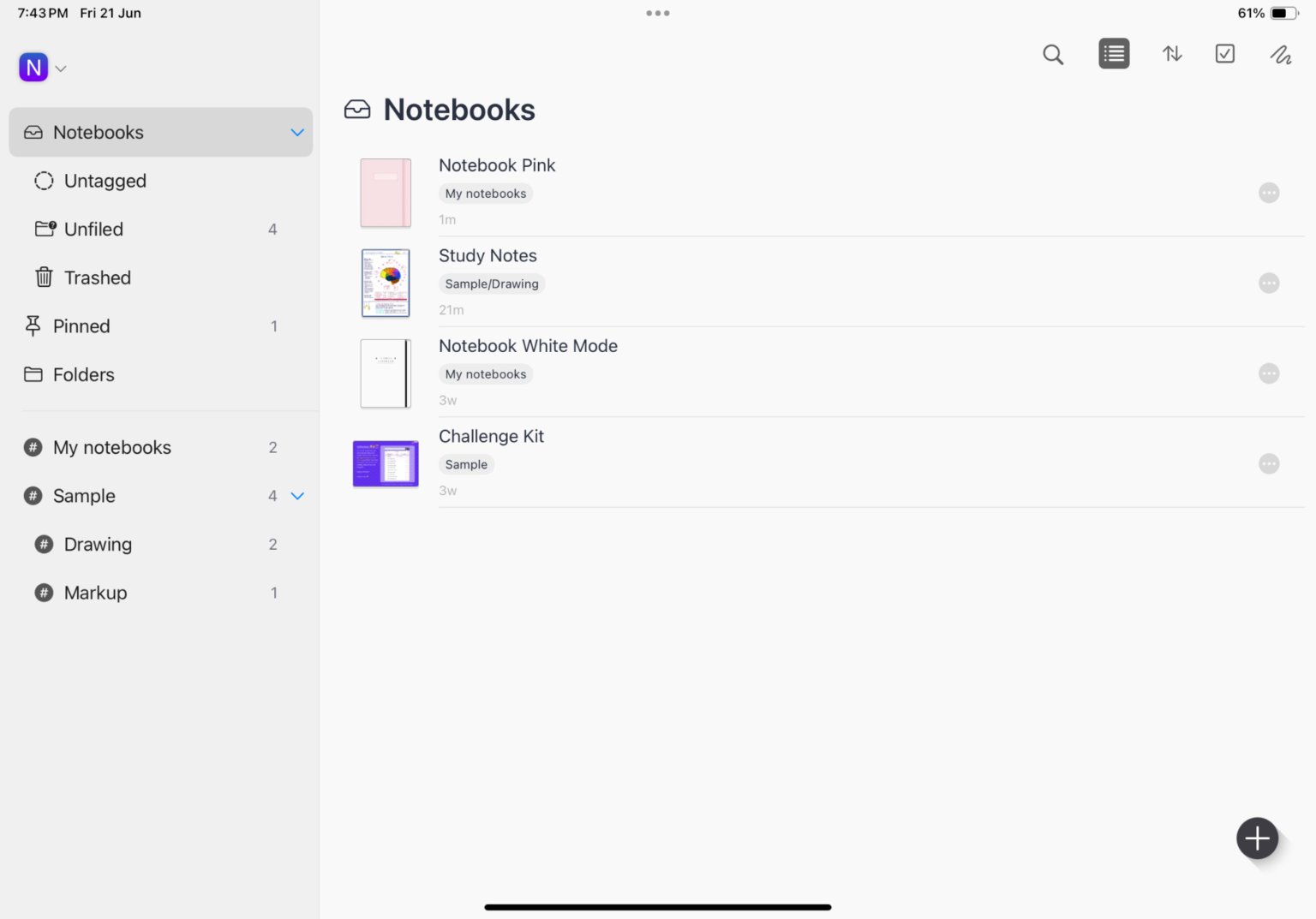Click the Notebooks inbox icon
1316x919 pixels.
click(356, 109)
